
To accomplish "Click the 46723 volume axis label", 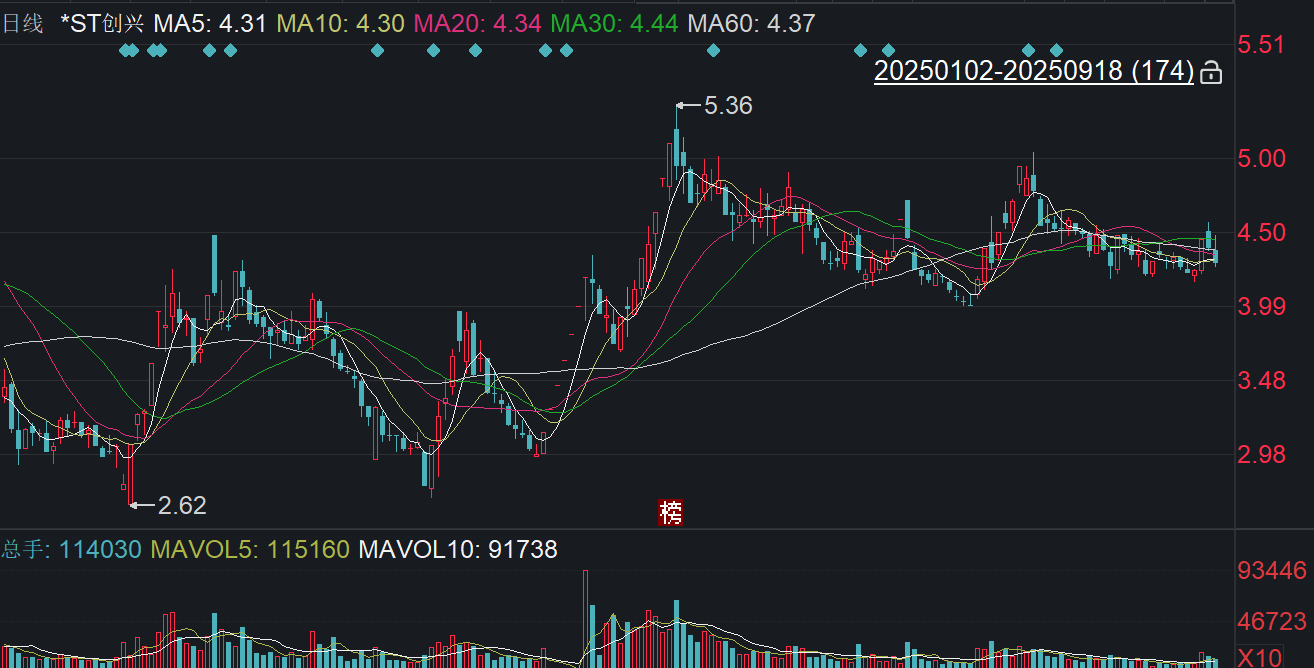I will tap(1272, 621).
